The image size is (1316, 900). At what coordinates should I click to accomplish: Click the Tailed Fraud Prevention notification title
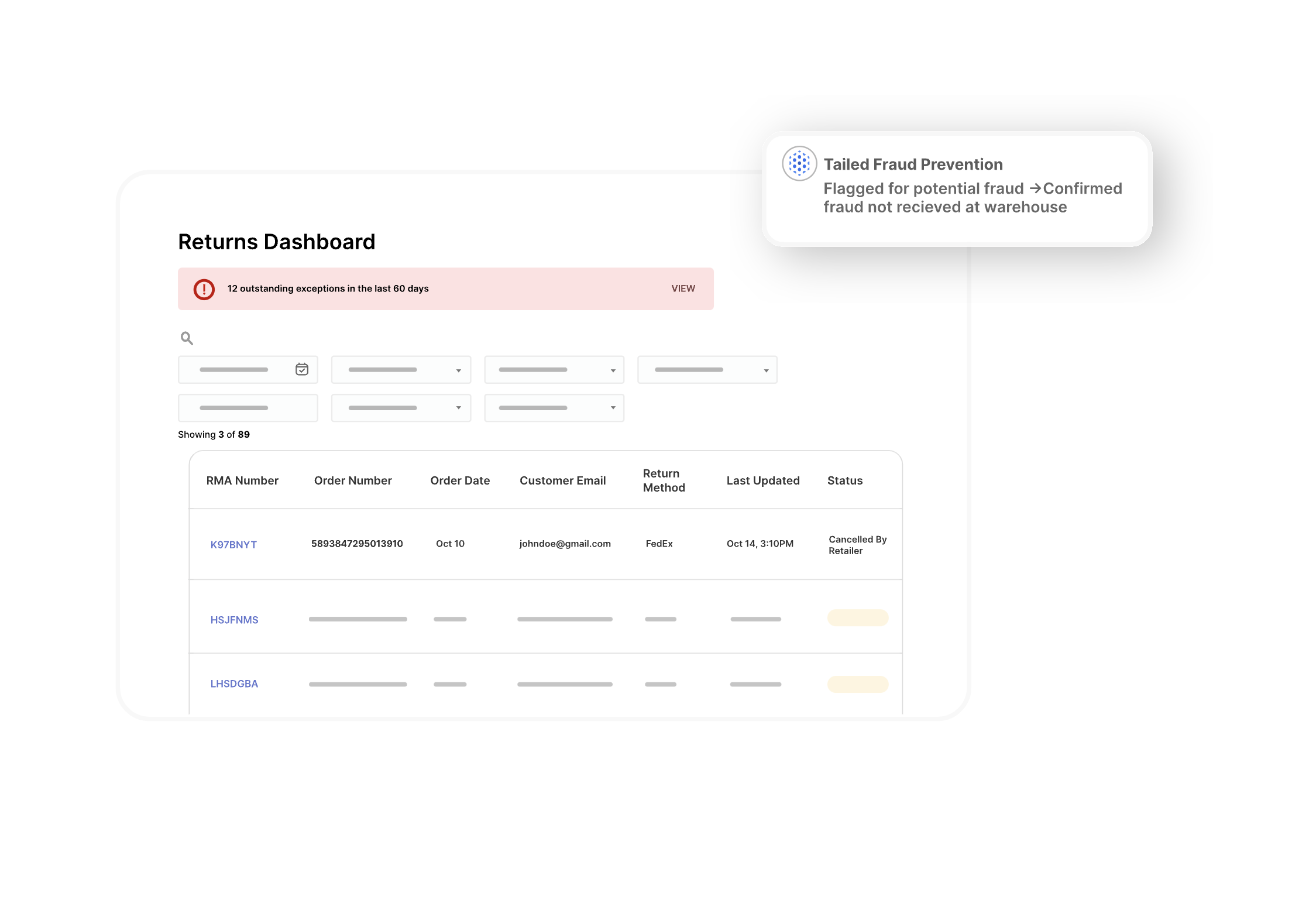click(x=913, y=164)
